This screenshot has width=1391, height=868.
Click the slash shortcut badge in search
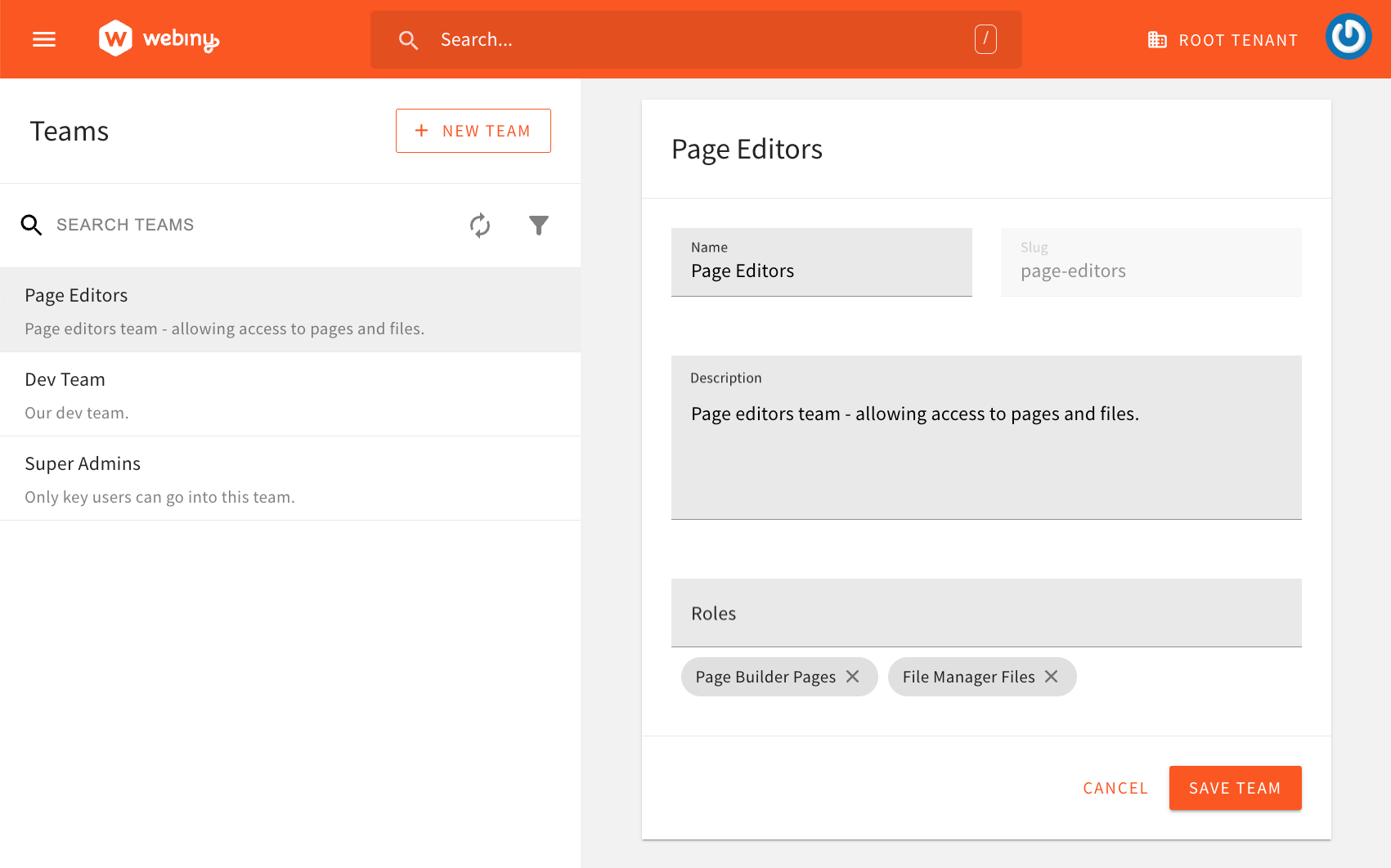[x=985, y=39]
